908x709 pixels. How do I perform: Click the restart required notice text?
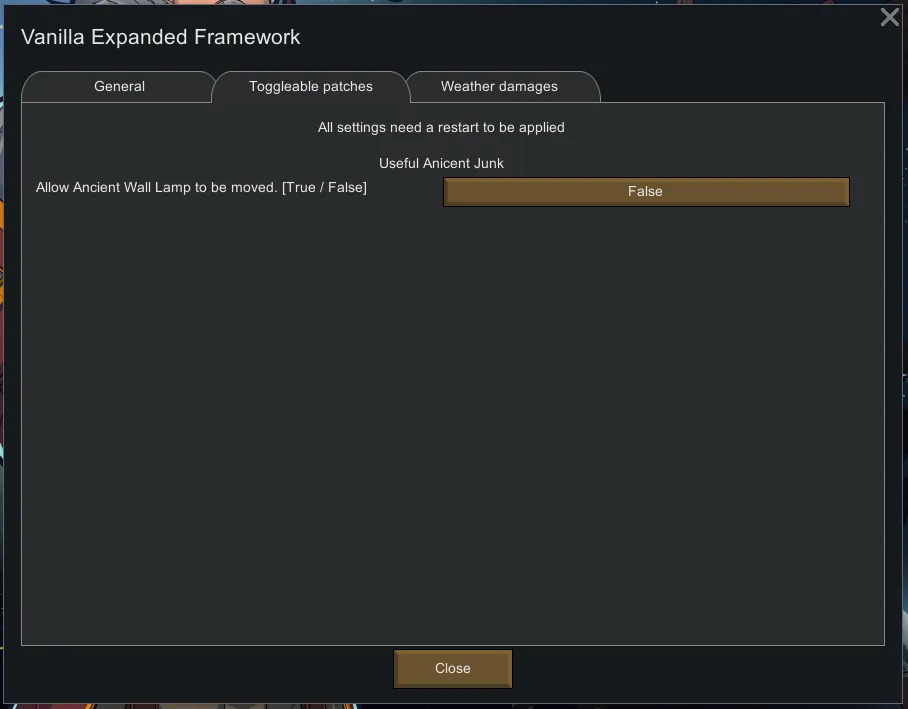click(x=441, y=128)
